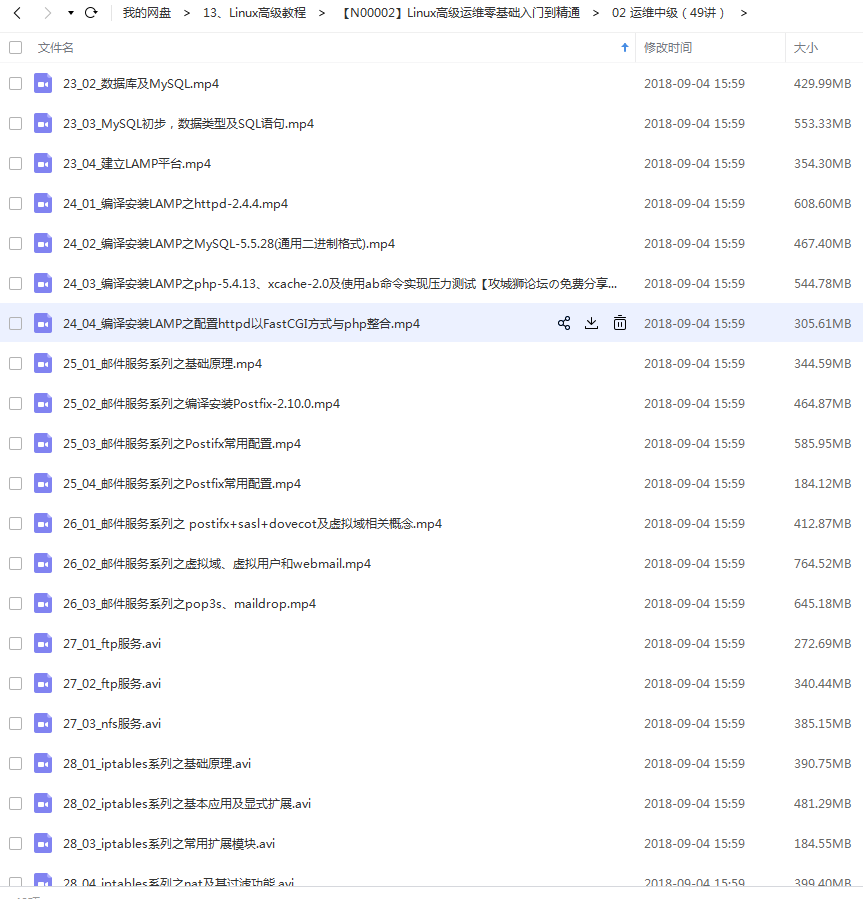Click size 764.52MB of 26_02 file

(x=822, y=564)
